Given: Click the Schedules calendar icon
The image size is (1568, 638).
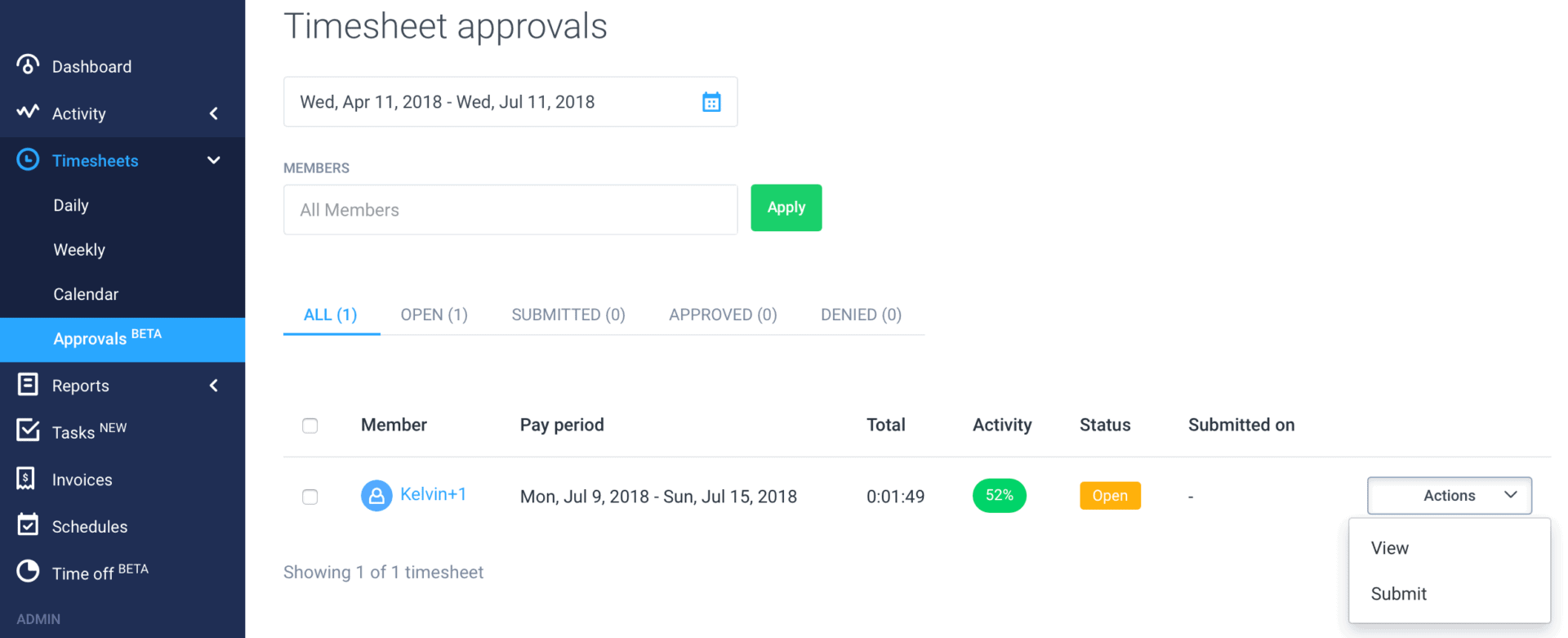Looking at the screenshot, I should tap(27, 525).
